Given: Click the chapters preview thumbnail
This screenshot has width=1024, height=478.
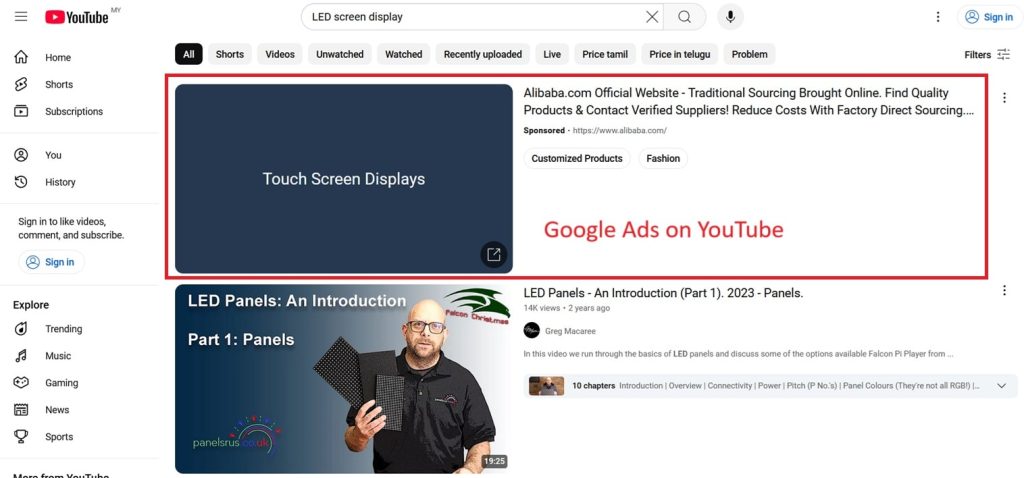Looking at the screenshot, I should (547, 386).
